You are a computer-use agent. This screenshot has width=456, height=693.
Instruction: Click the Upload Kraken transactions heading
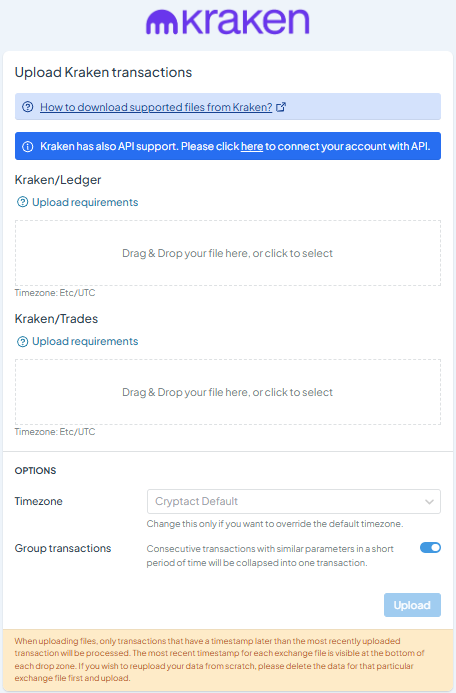(103, 72)
